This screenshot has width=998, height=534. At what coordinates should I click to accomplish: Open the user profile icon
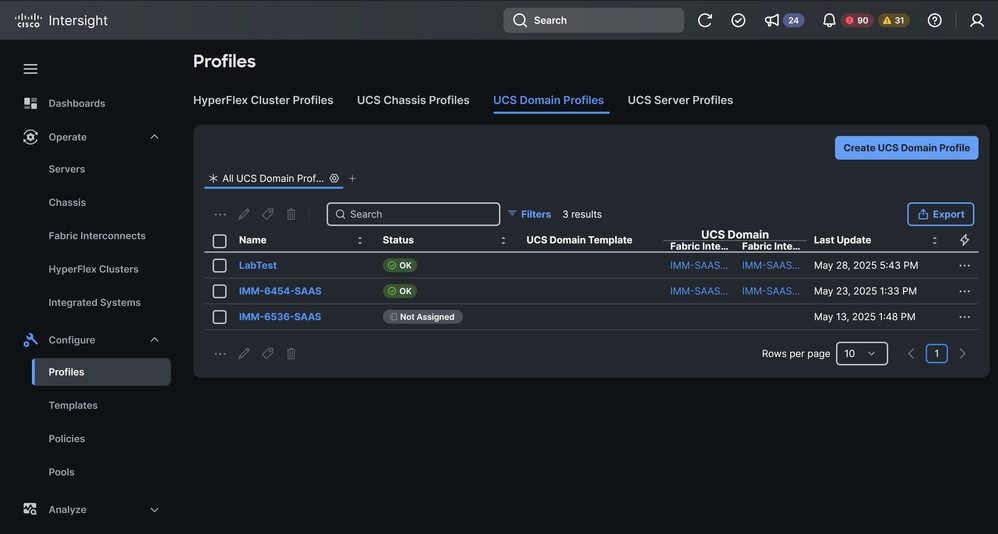(977, 20)
